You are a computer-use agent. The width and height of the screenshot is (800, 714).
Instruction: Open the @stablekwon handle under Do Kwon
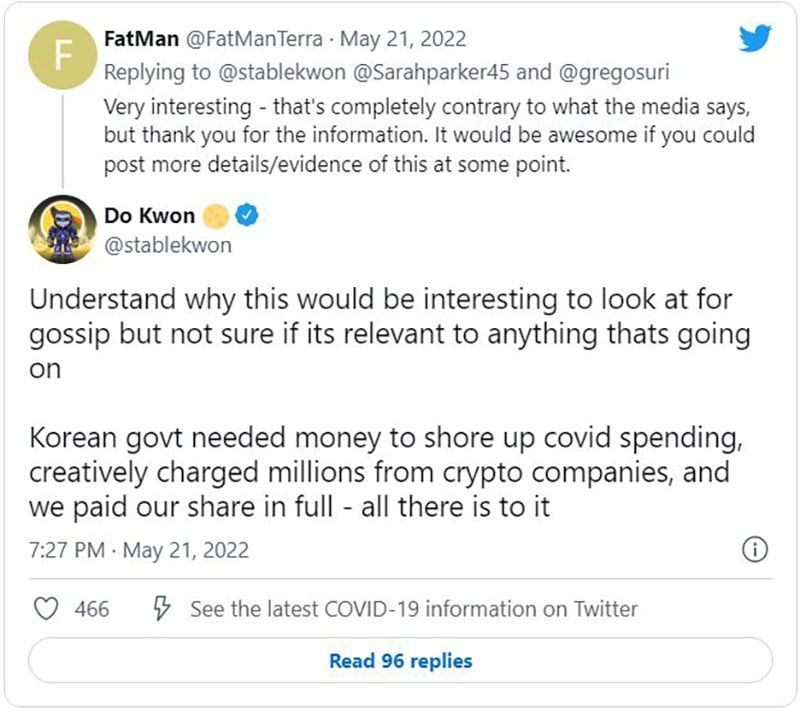coord(167,245)
